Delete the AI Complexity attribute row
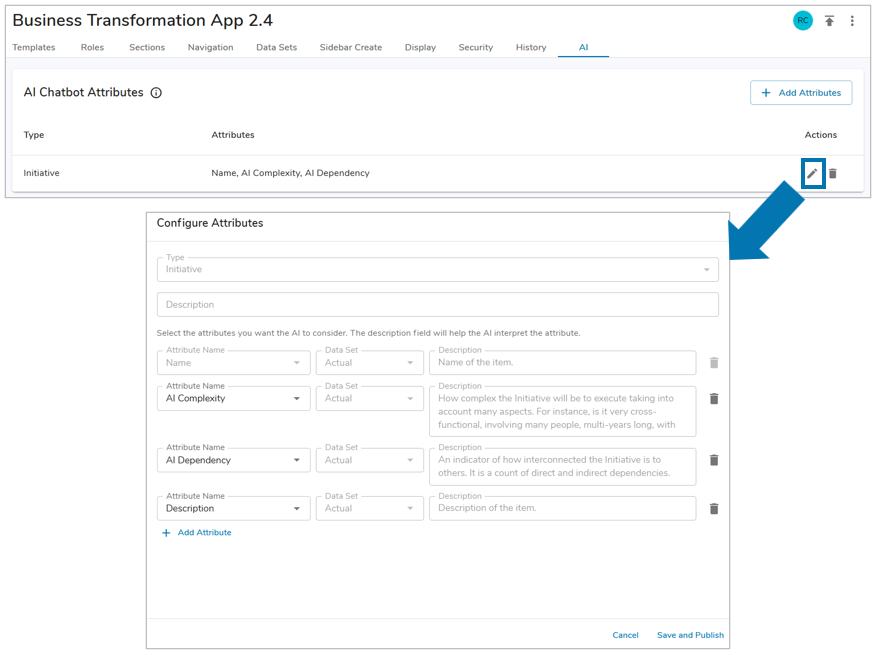 pos(714,399)
